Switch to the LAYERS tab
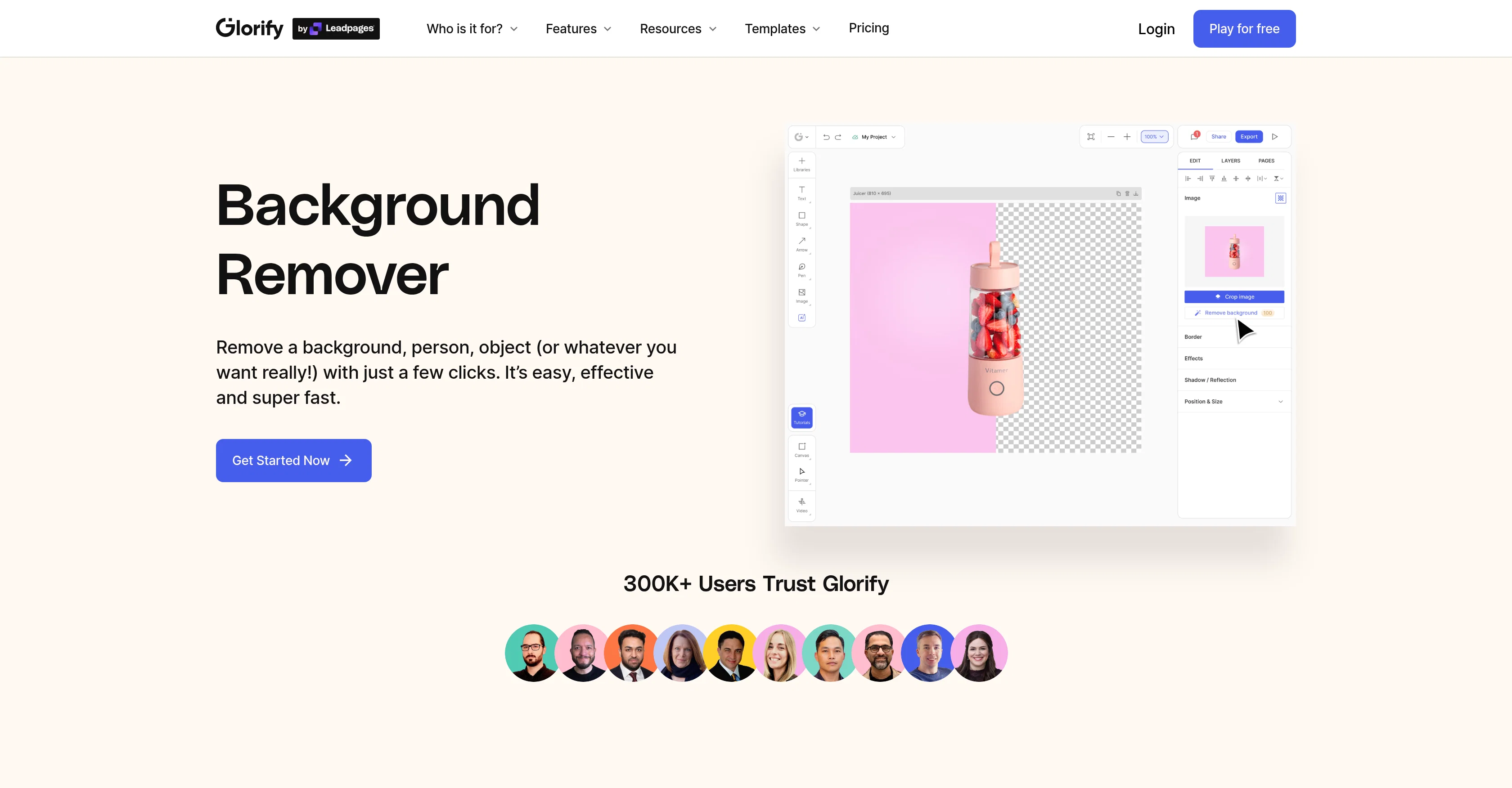 pyautogui.click(x=1230, y=161)
